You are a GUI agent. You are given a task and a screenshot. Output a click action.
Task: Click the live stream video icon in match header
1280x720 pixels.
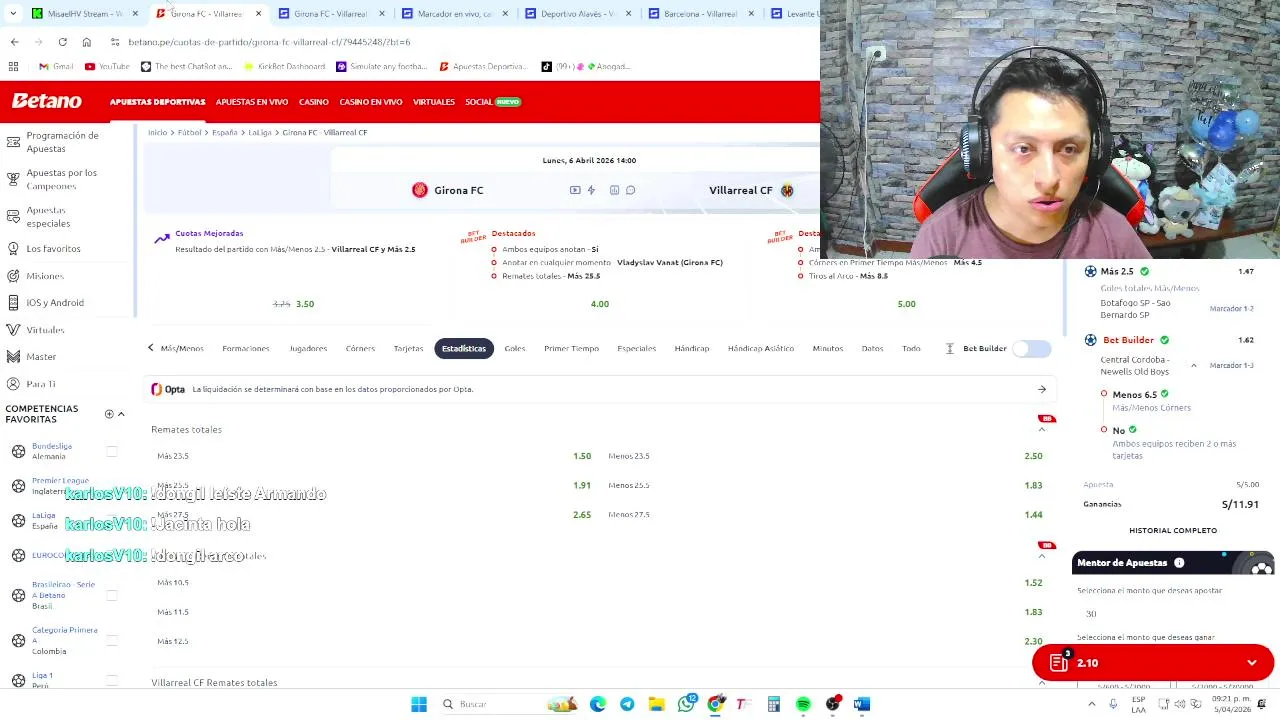point(575,190)
